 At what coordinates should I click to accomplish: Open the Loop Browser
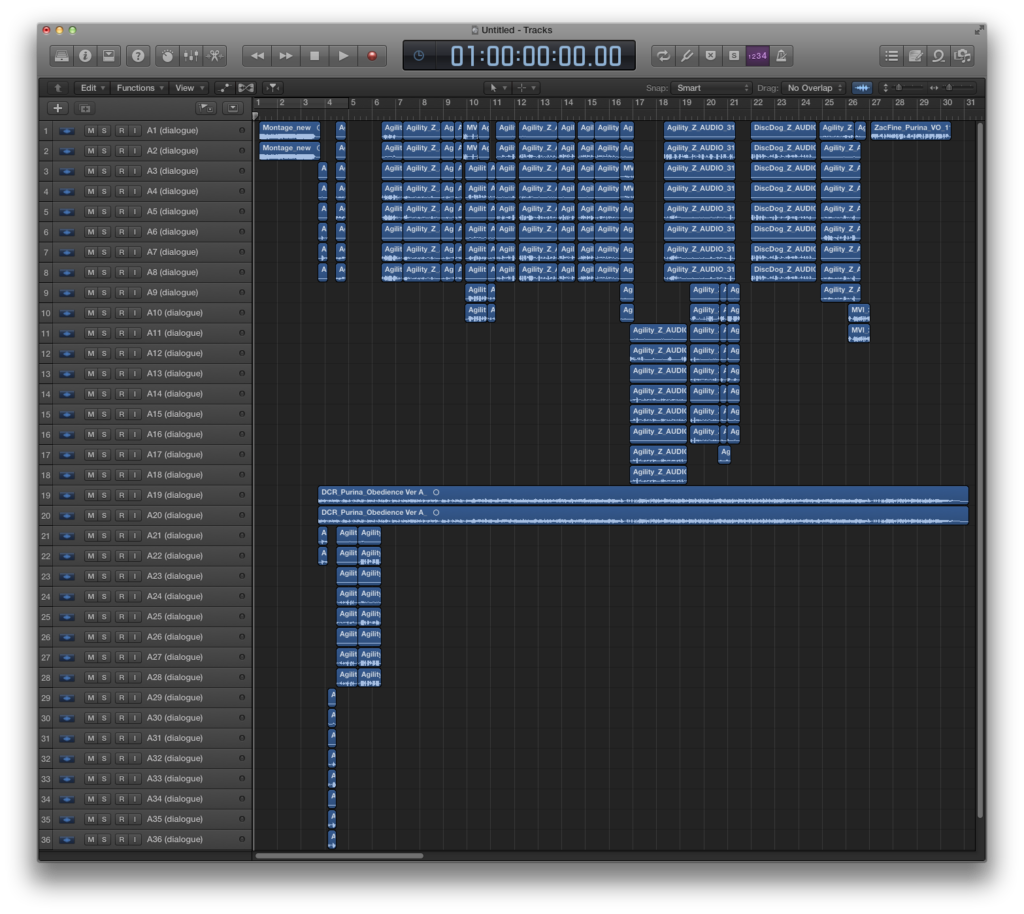click(x=938, y=56)
